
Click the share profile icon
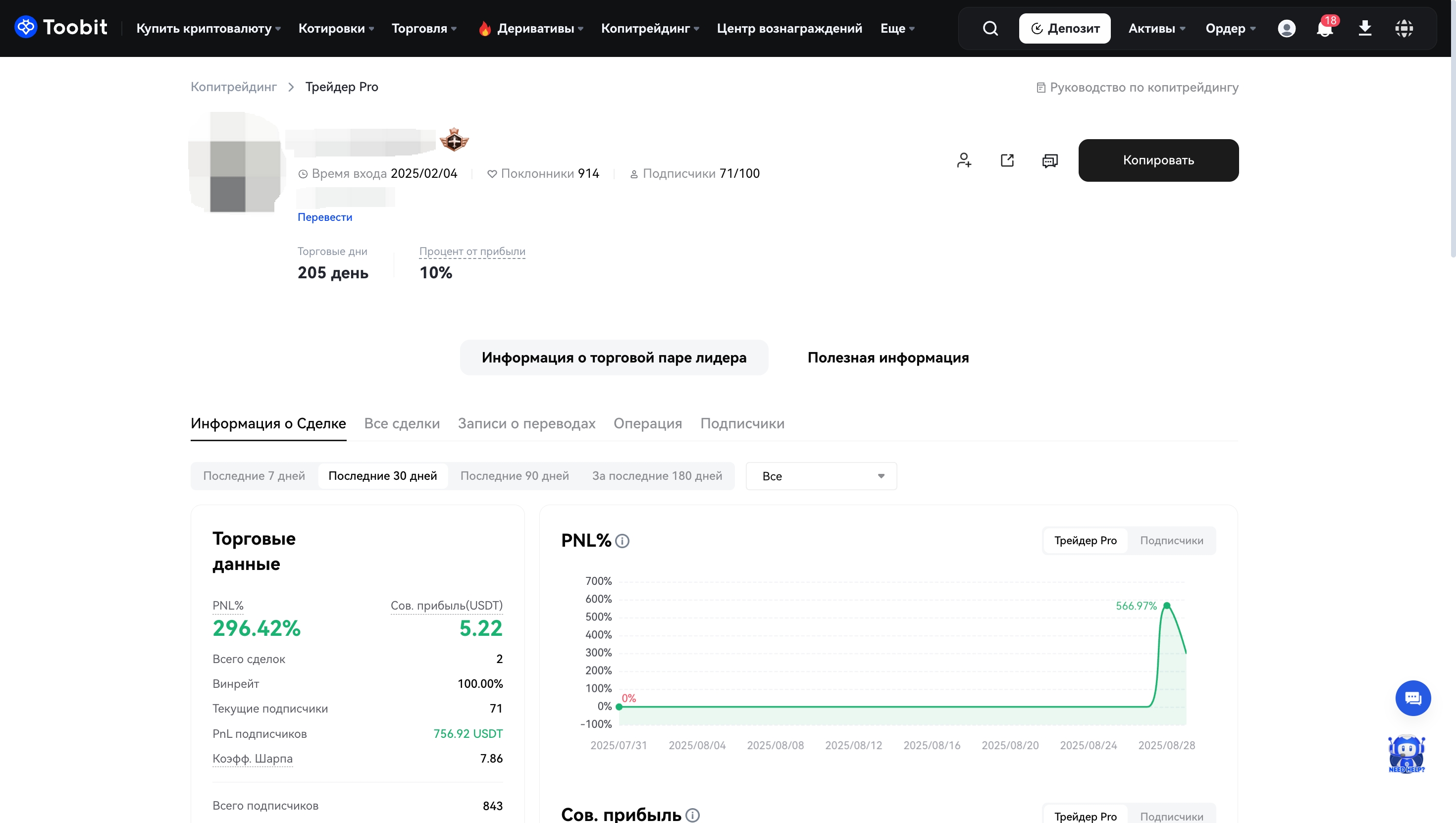click(1007, 160)
